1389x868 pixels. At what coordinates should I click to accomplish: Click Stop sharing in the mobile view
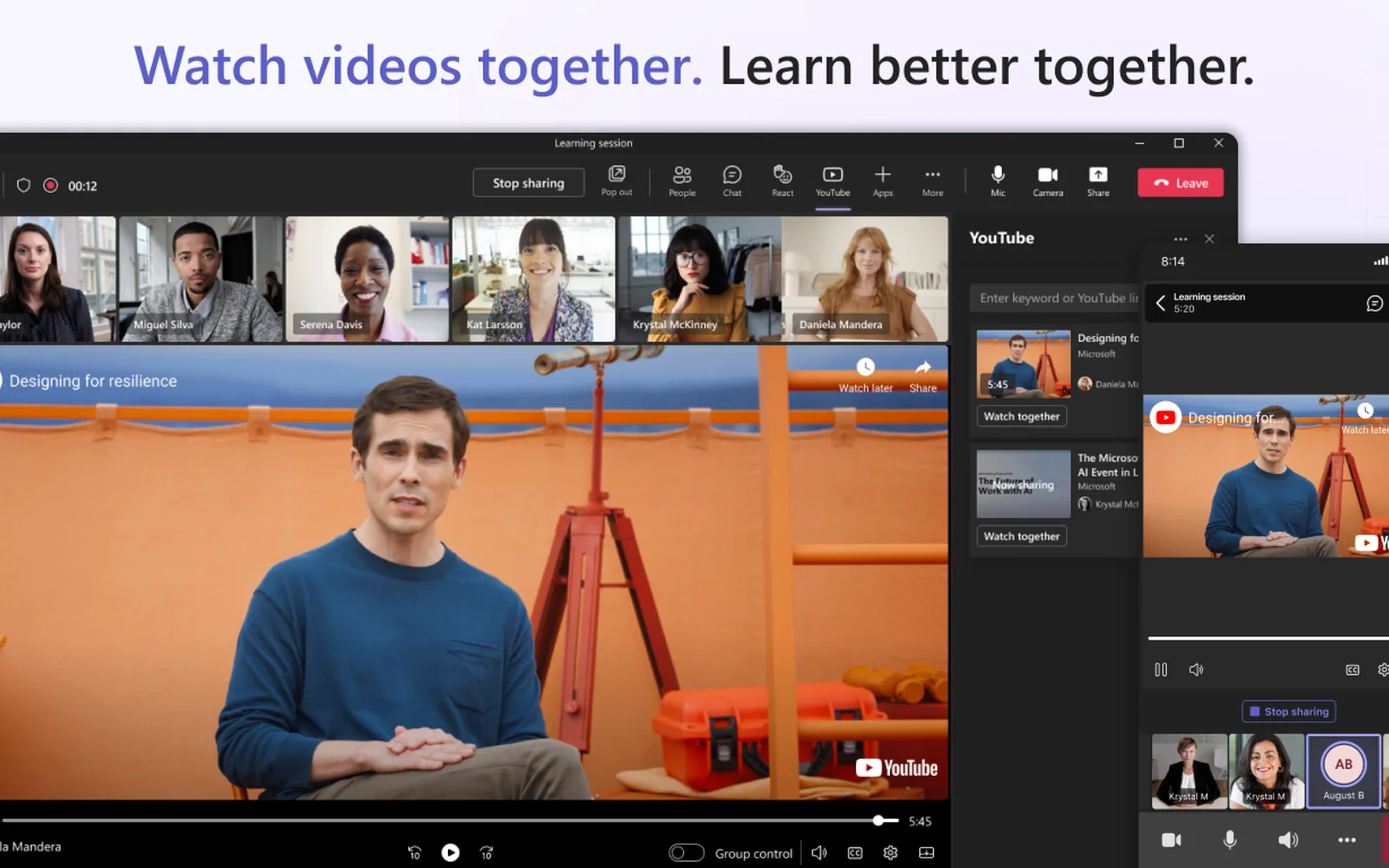1289,712
